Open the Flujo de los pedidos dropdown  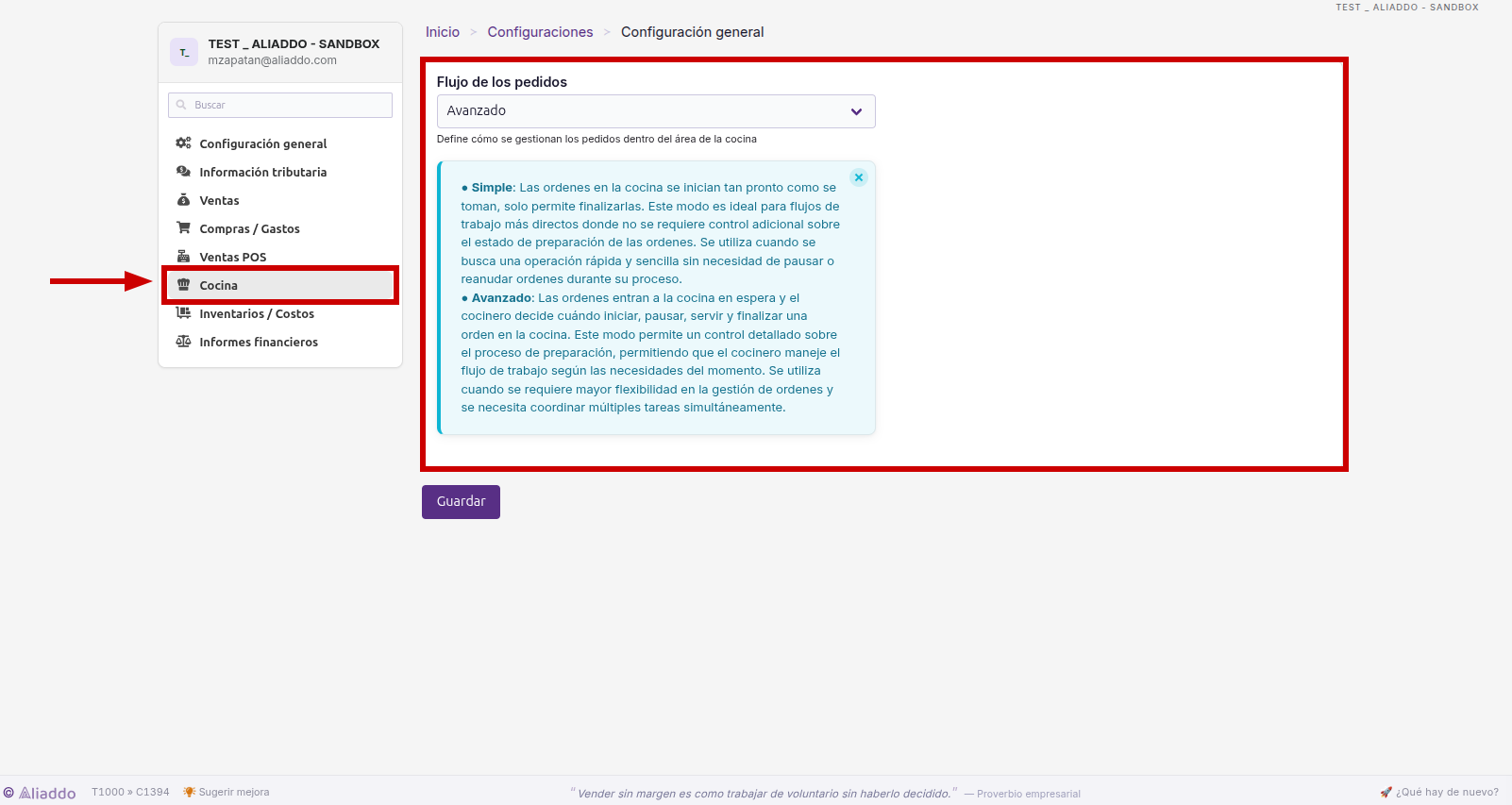[x=656, y=111]
